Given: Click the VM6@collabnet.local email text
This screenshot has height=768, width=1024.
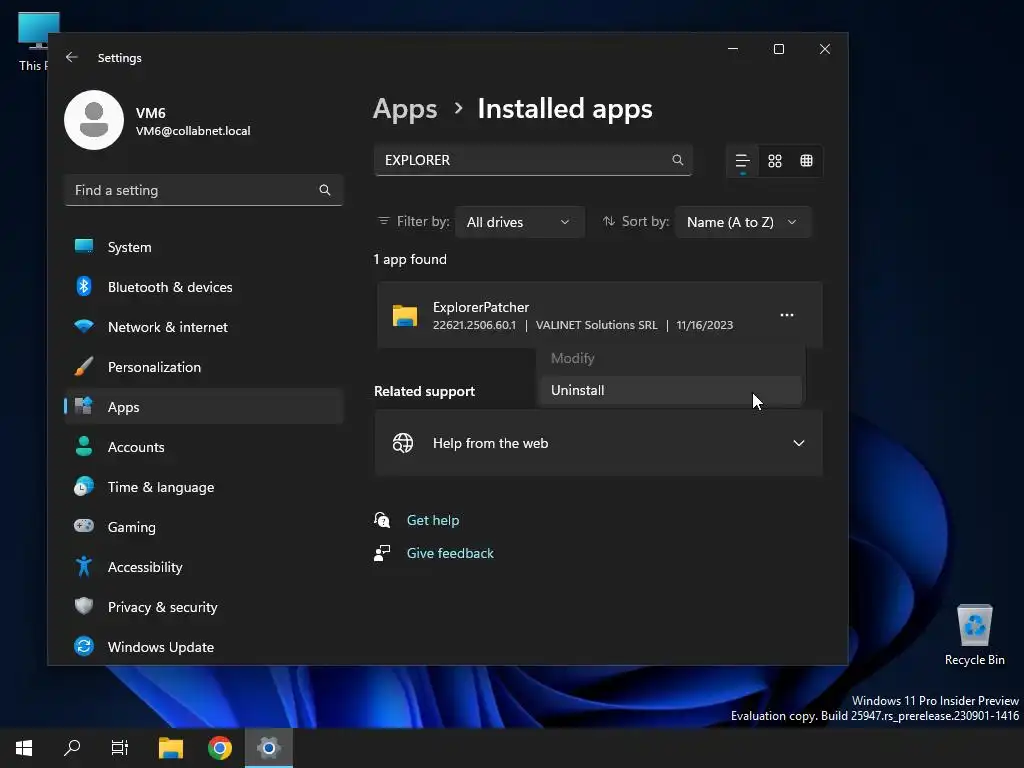Looking at the screenshot, I should 193,131.
